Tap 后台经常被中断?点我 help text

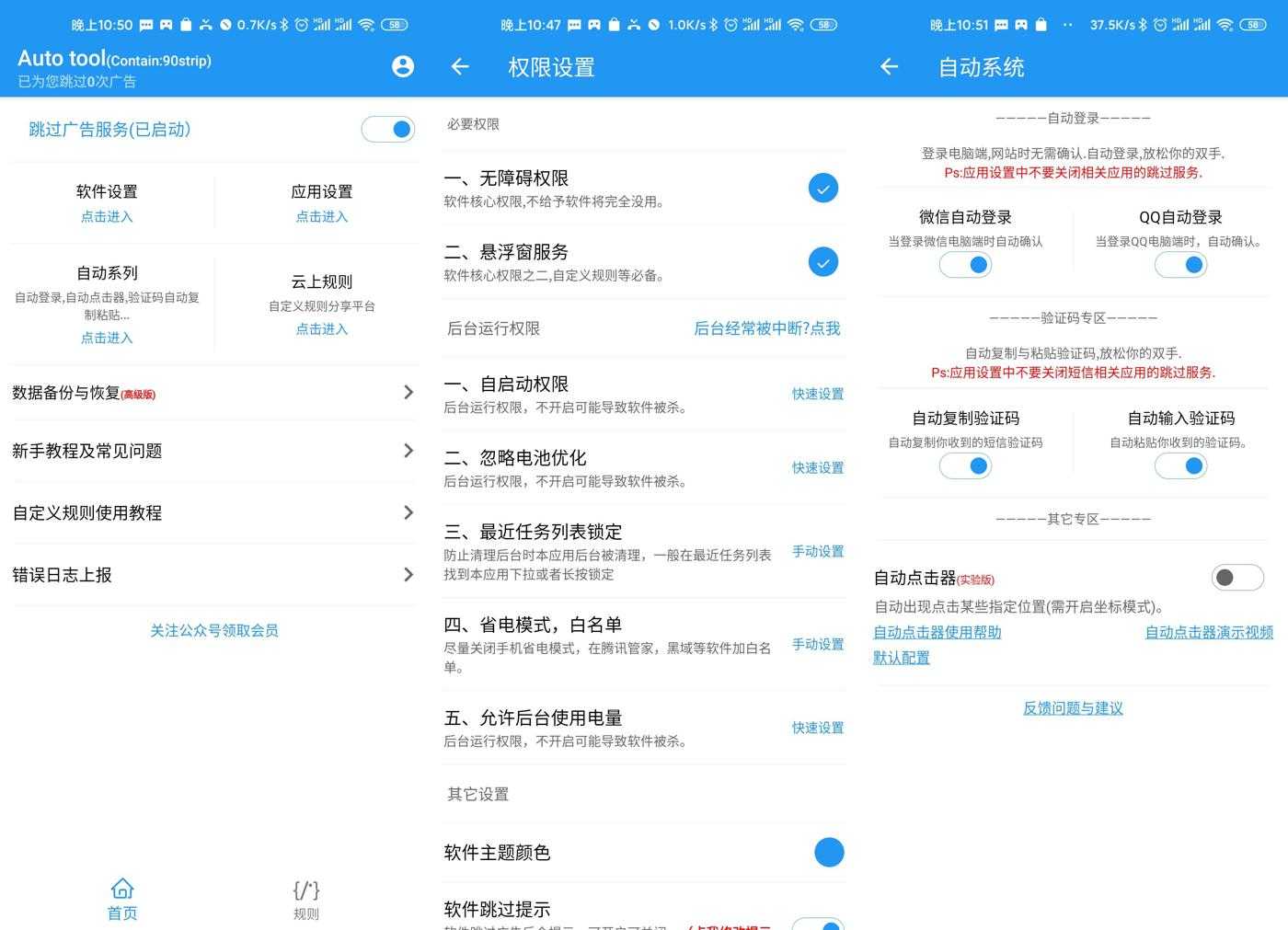(x=766, y=328)
